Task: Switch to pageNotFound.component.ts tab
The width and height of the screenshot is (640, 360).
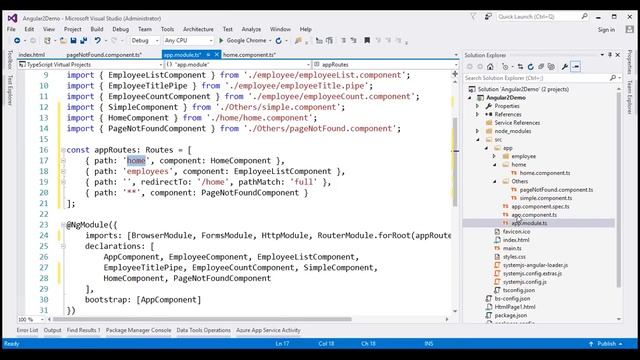Action: pos(104,55)
